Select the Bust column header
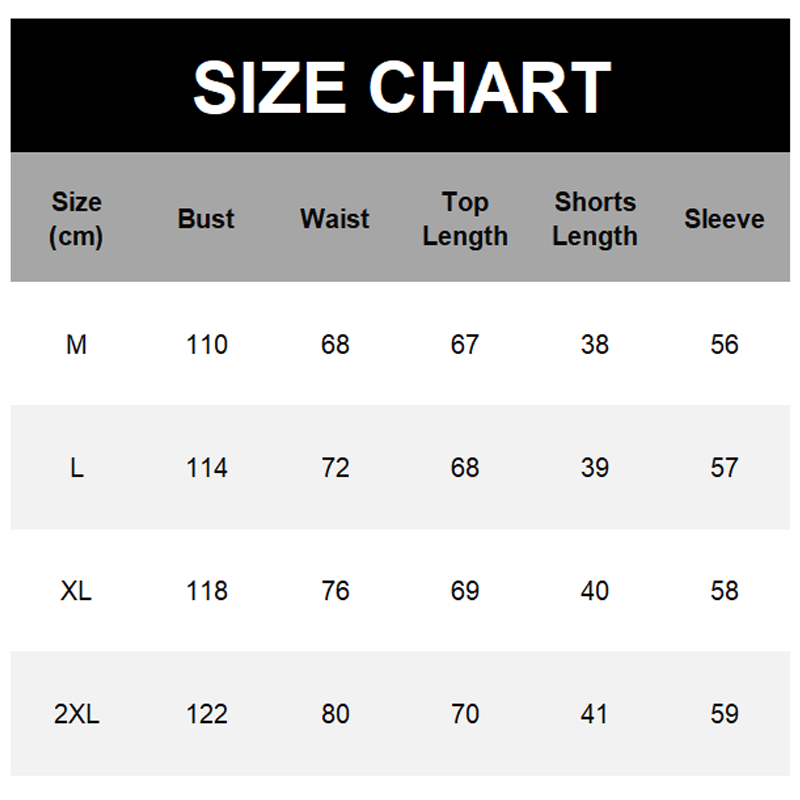 [x=206, y=219]
